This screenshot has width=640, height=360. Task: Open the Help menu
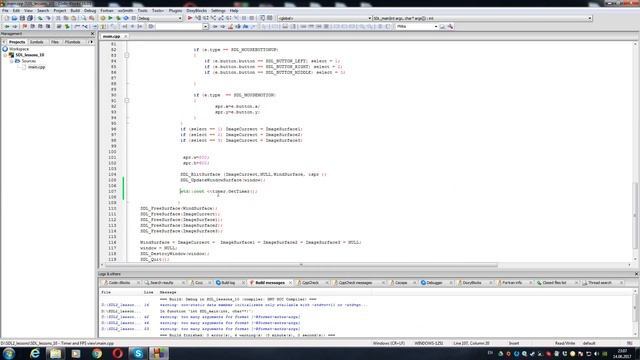point(234,11)
